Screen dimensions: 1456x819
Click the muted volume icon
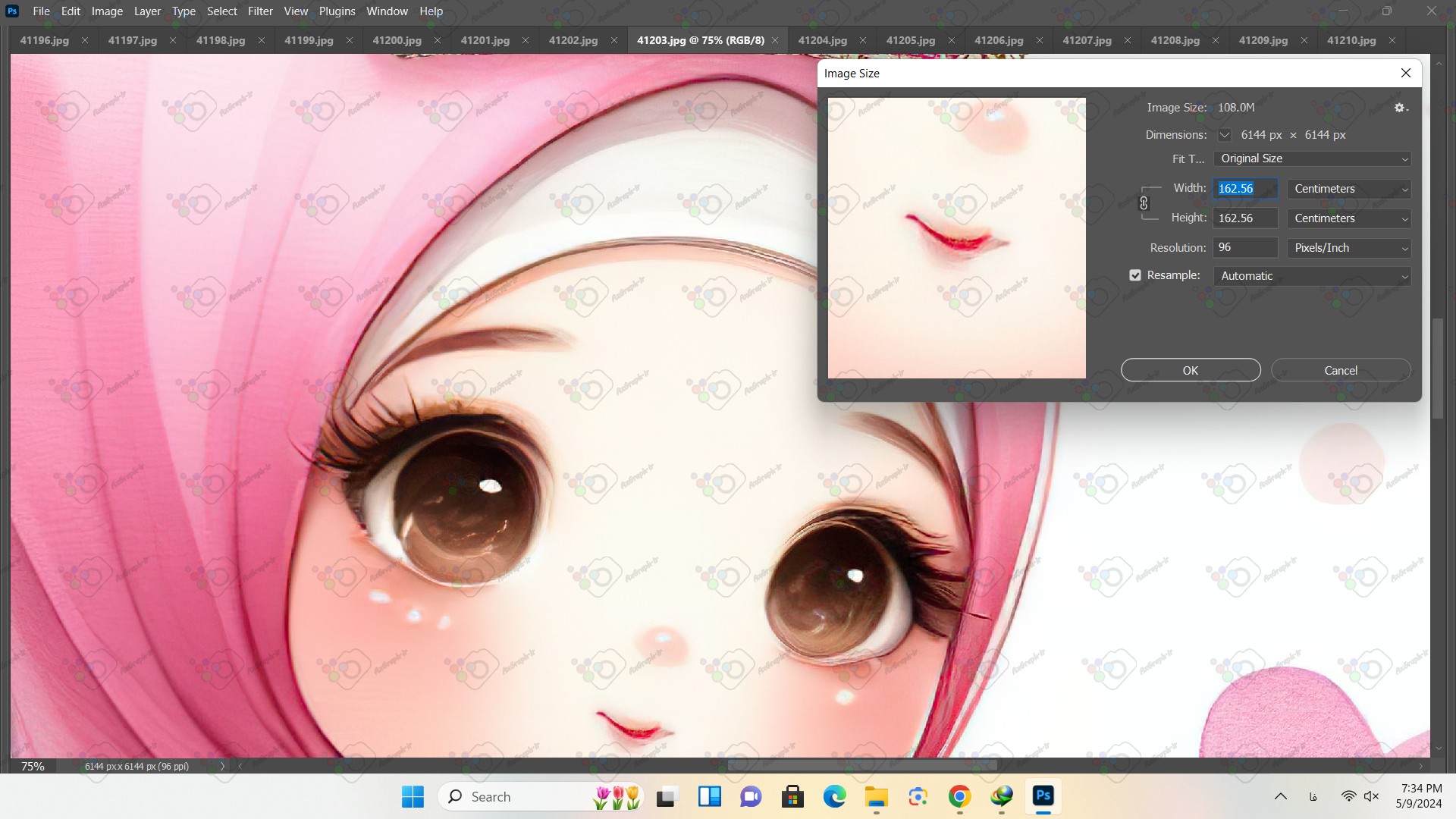(x=1371, y=796)
